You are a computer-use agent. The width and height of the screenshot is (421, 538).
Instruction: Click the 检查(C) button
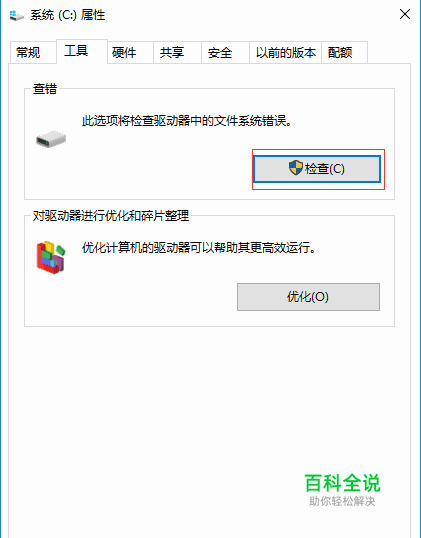click(317, 169)
